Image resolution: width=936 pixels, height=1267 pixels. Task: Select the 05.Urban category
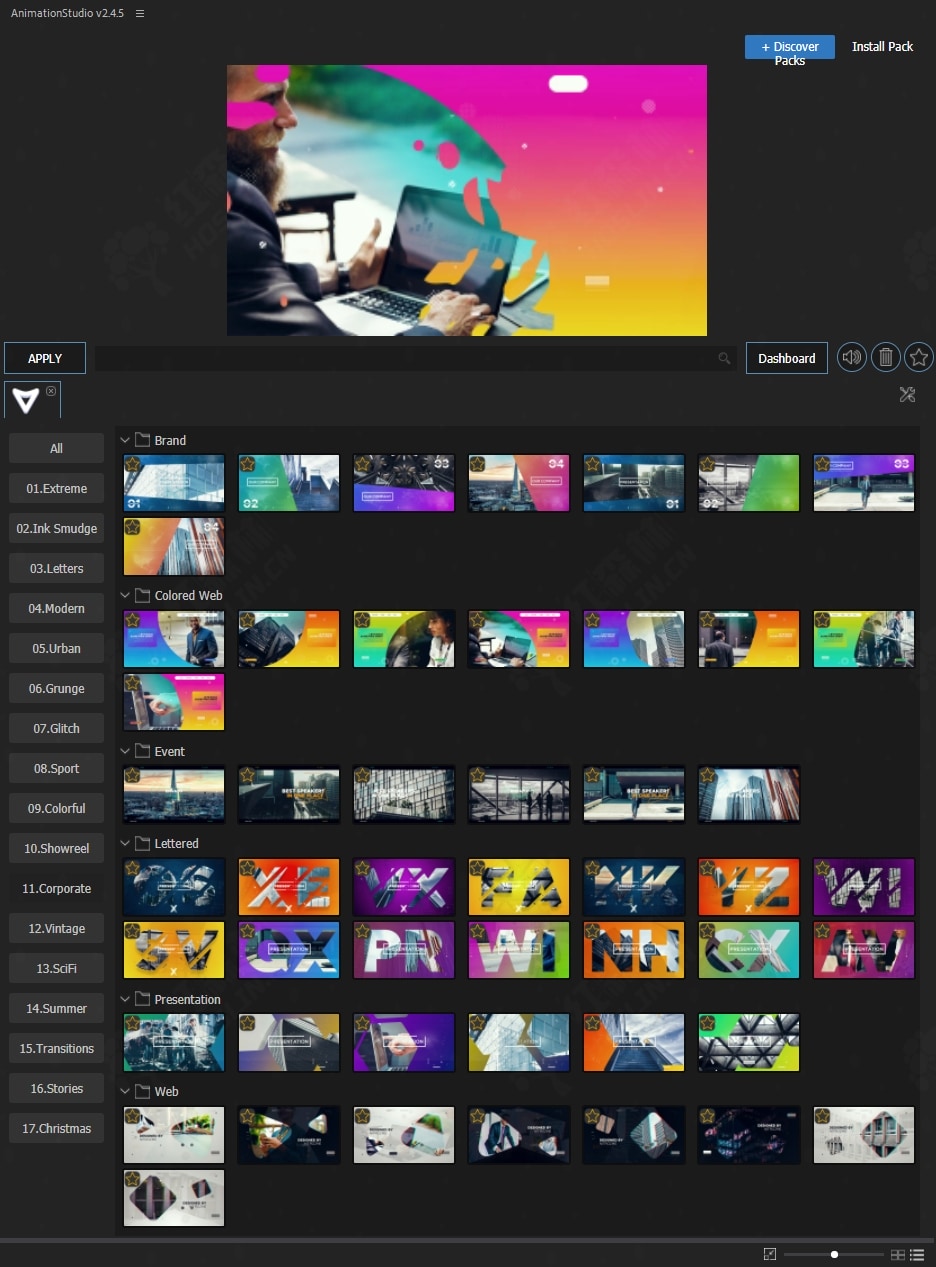56,648
